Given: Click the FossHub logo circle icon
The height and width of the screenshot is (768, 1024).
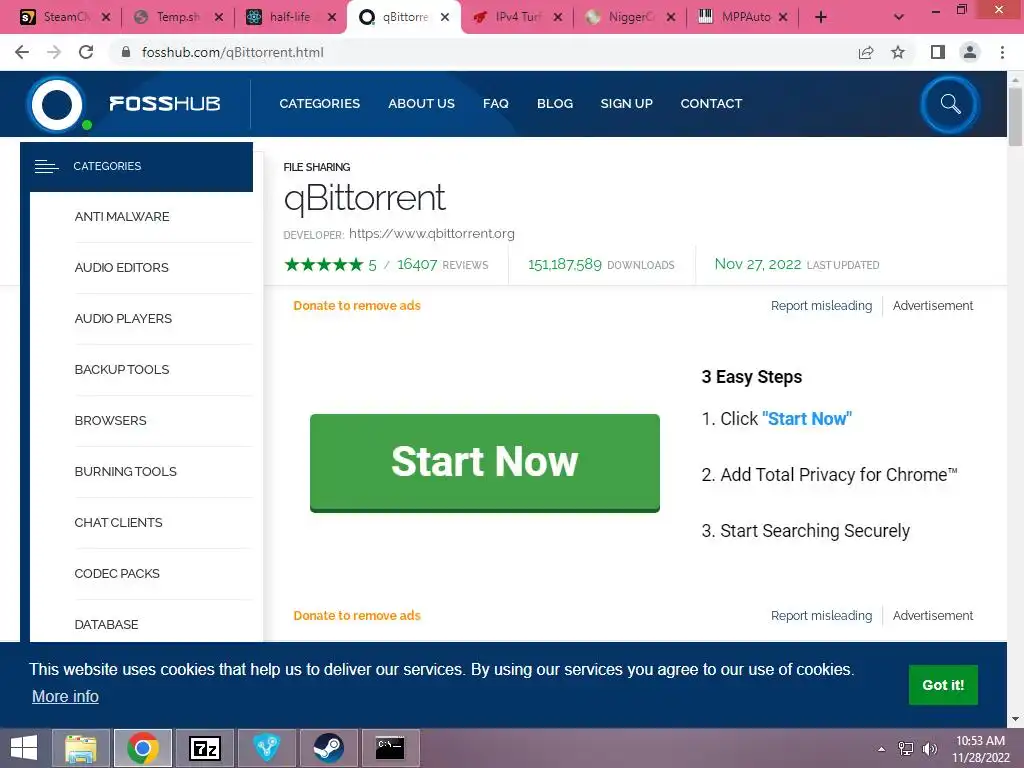Looking at the screenshot, I should point(57,104).
